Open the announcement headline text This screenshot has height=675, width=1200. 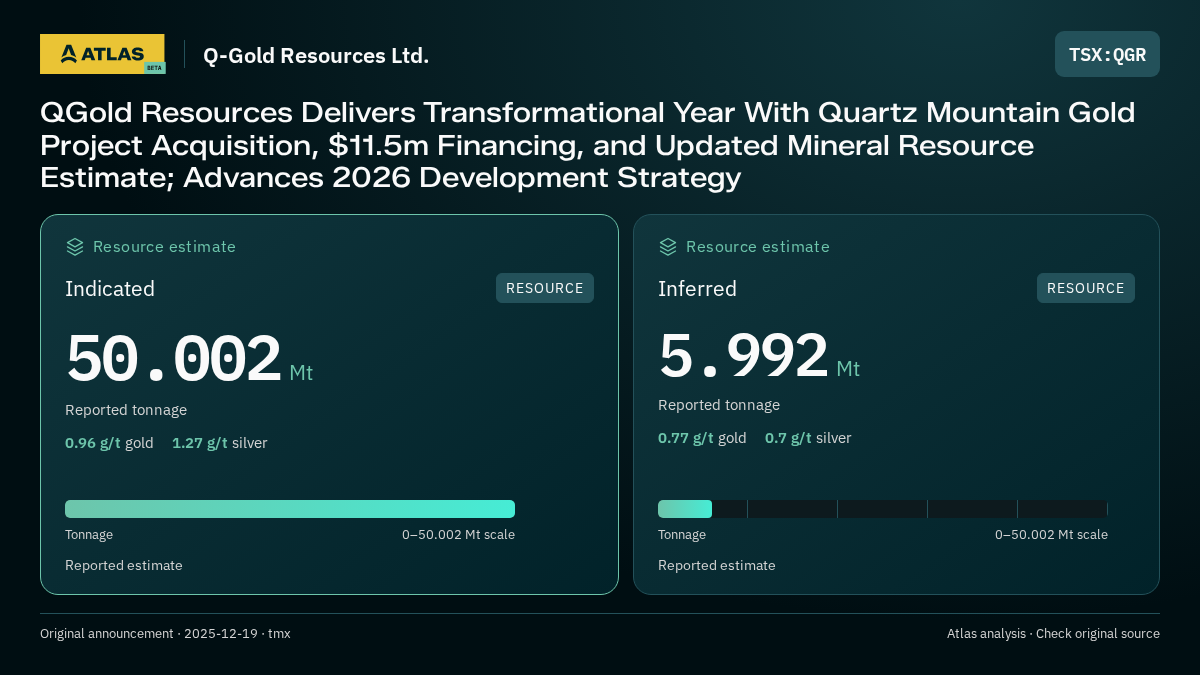pos(588,145)
